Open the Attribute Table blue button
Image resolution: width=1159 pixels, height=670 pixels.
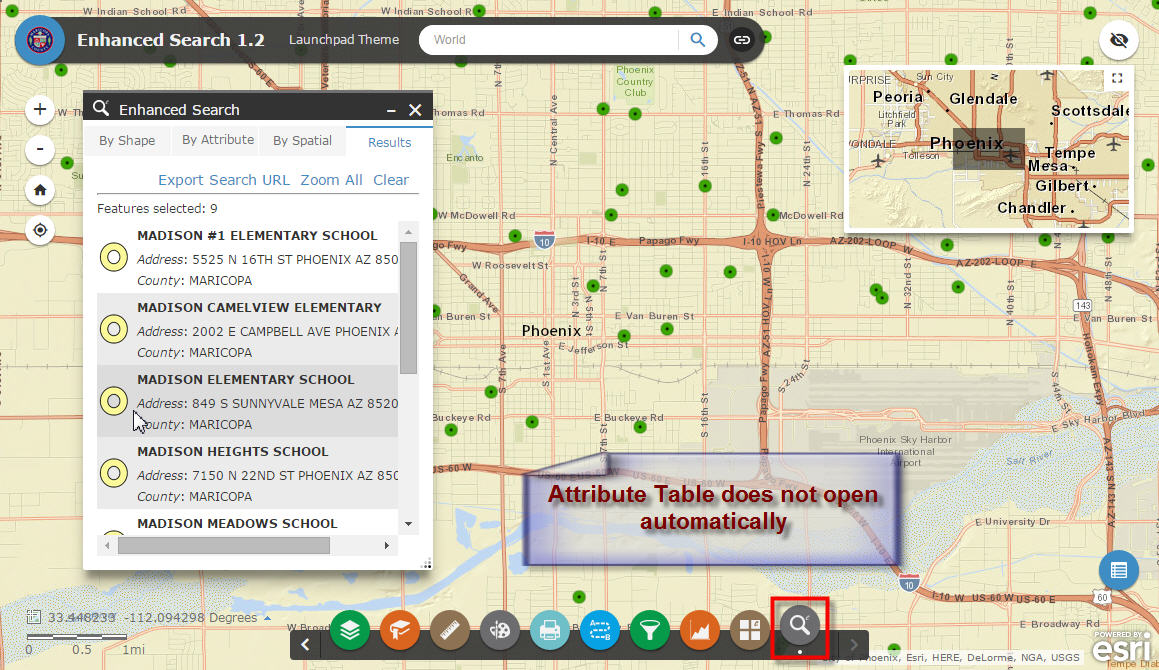tap(1118, 570)
